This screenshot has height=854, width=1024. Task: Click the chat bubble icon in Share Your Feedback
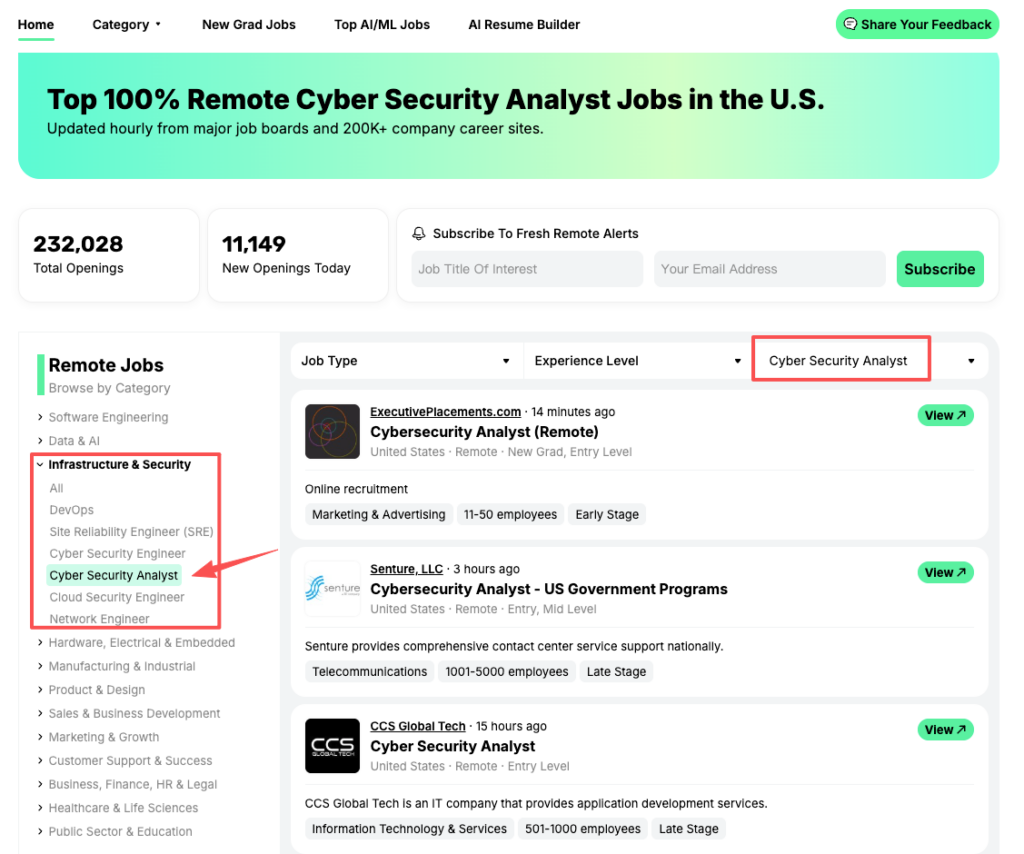pos(852,24)
